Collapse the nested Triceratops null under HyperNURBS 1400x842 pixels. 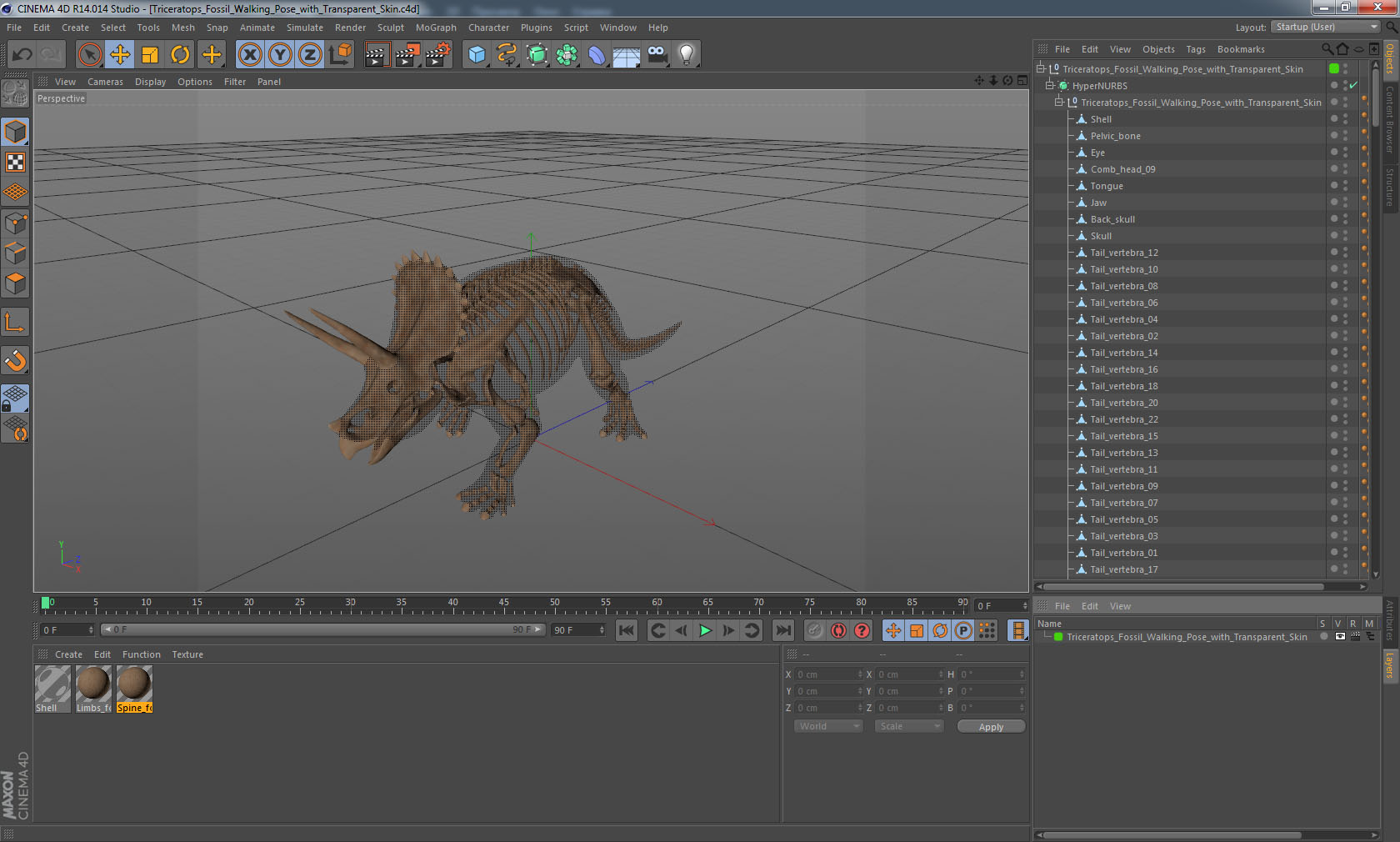point(1058,102)
